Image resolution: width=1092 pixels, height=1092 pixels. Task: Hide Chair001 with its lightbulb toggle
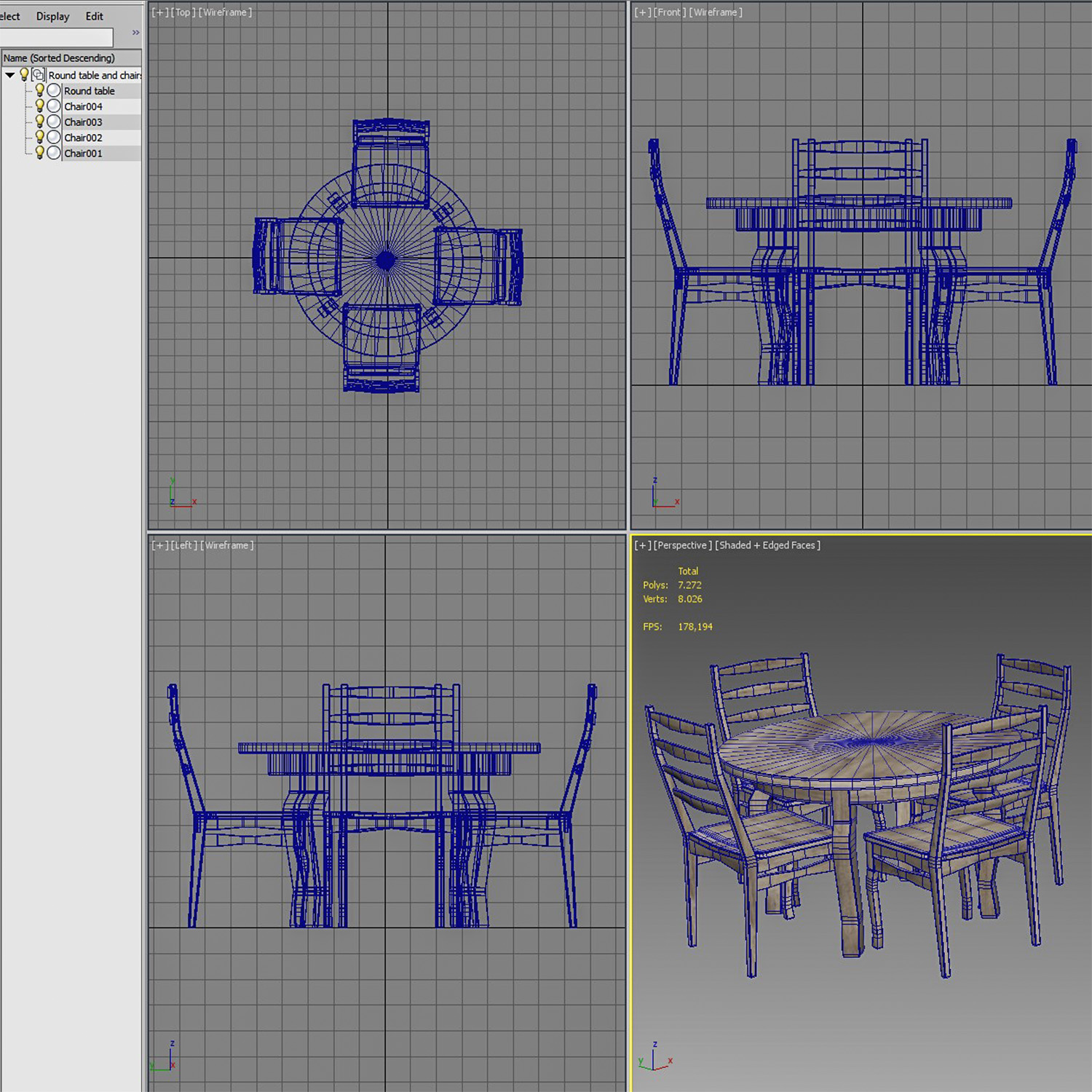[x=40, y=152]
